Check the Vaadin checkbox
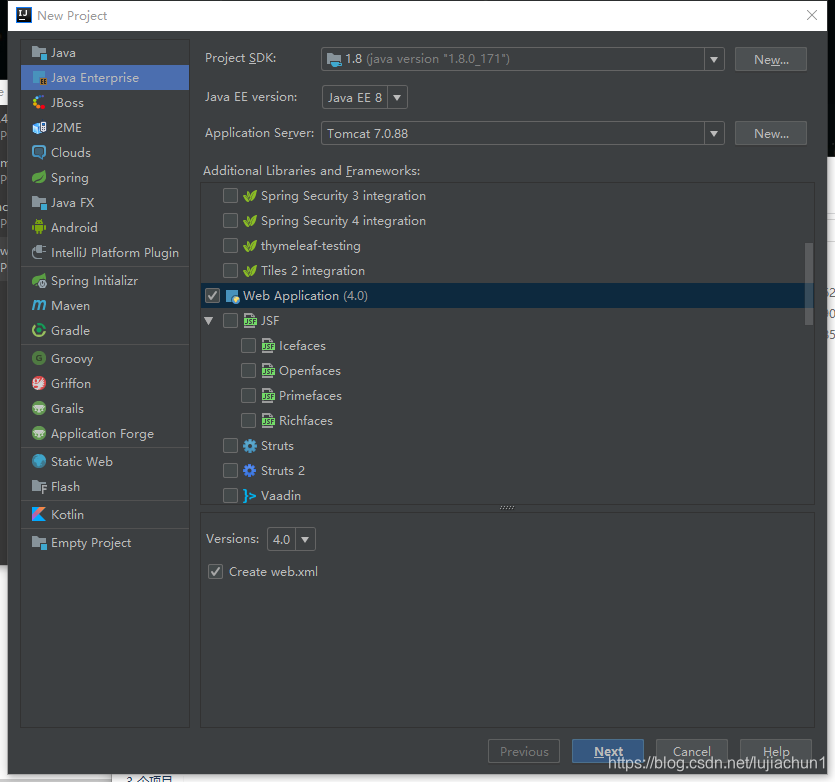This screenshot has width=835, height=782. 230,495
